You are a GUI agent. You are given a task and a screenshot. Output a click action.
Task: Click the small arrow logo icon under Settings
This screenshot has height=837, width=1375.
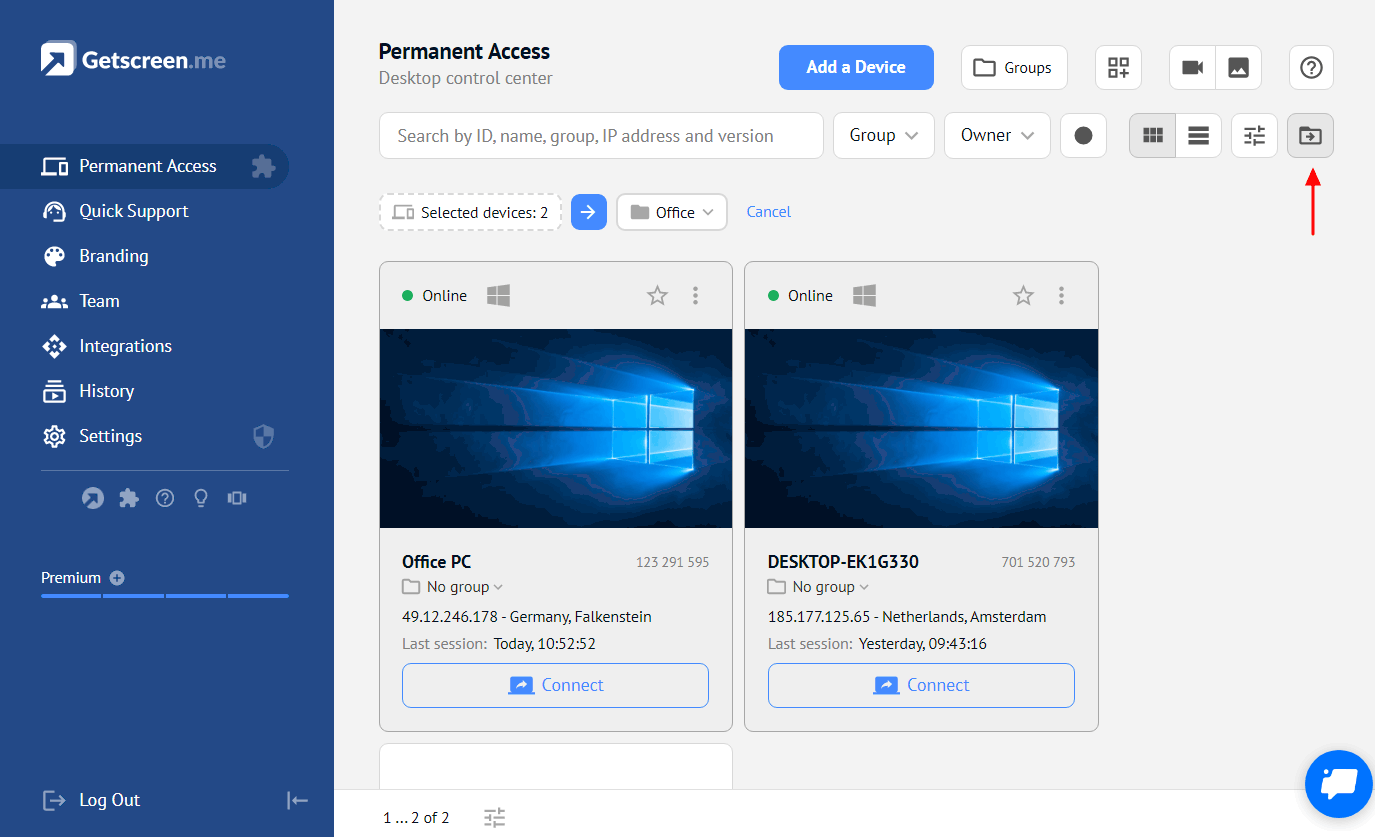click(93, 498)
